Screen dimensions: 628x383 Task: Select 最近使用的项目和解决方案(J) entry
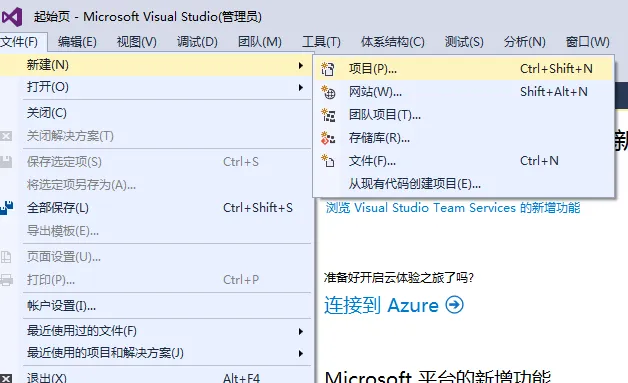point(155,353)
